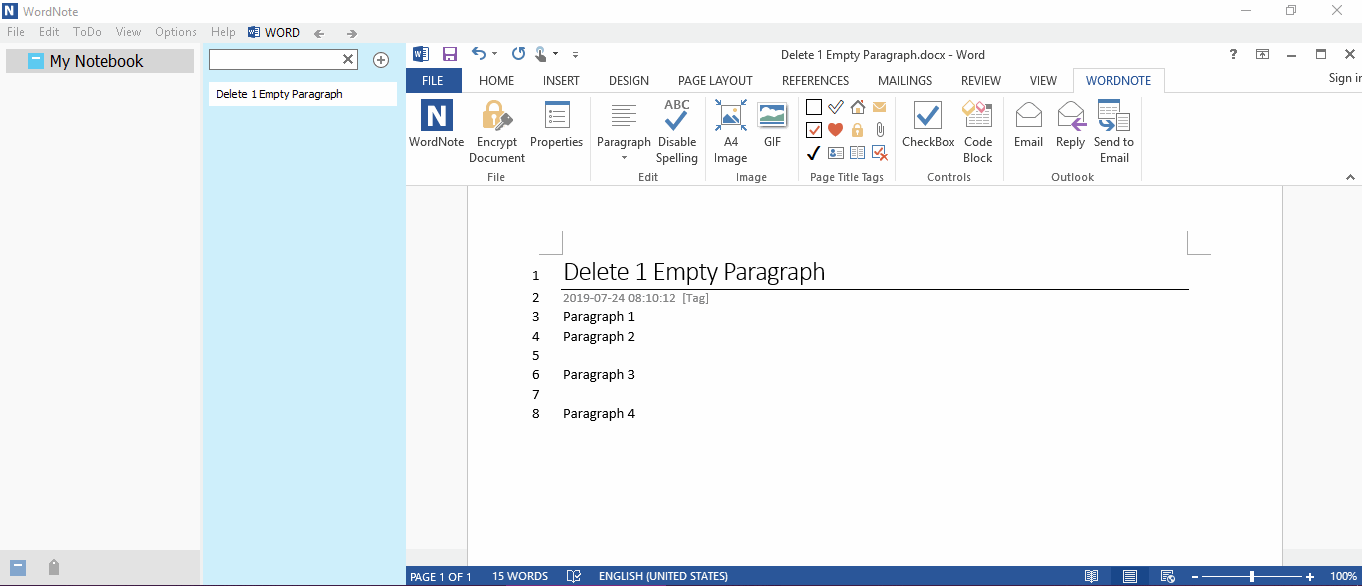Click the GIF image button

click(x=772, y=125)
